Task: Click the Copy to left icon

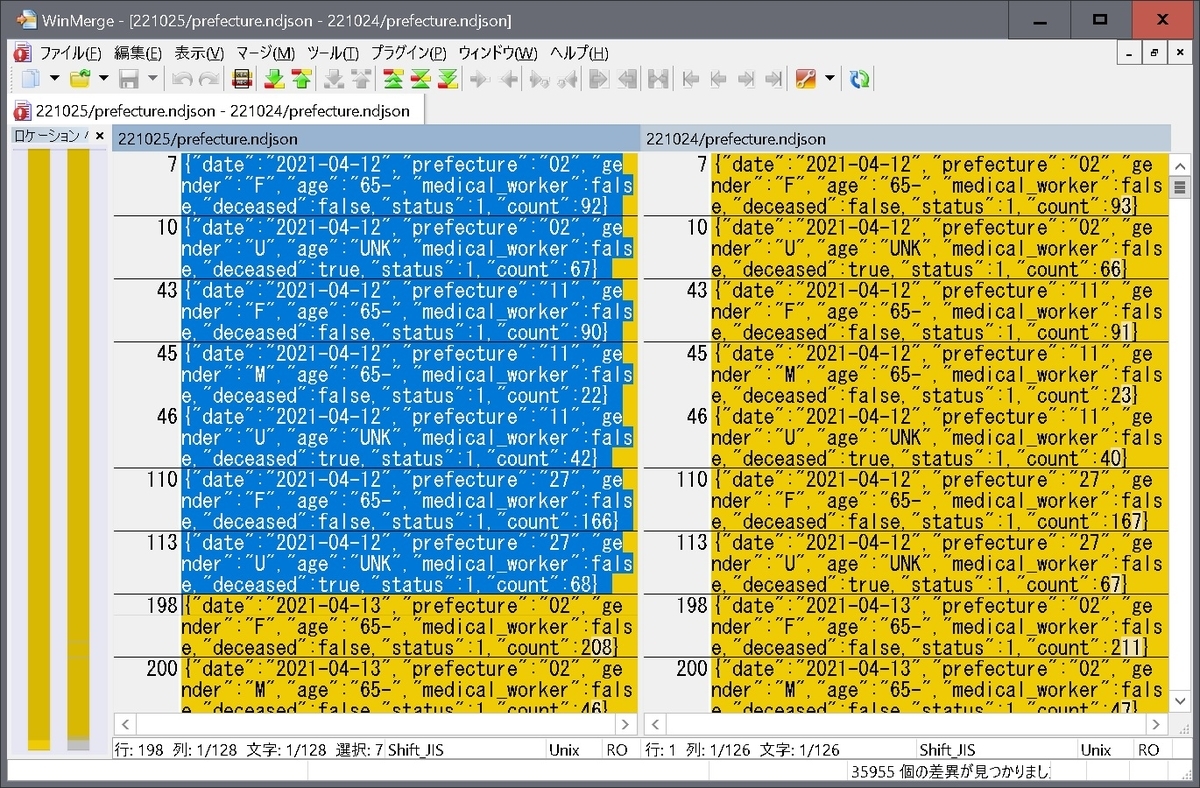Action: [507, 79]
